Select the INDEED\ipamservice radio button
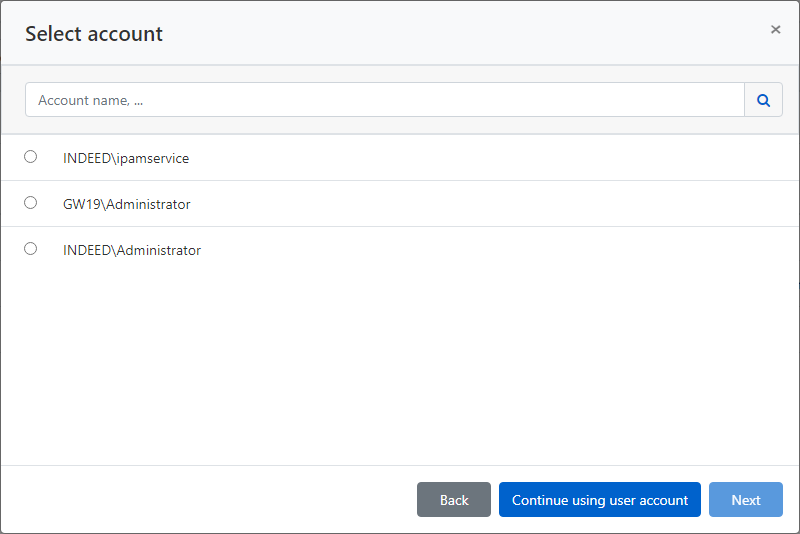Viewport: 800px width, 534px height. [31, 157]
